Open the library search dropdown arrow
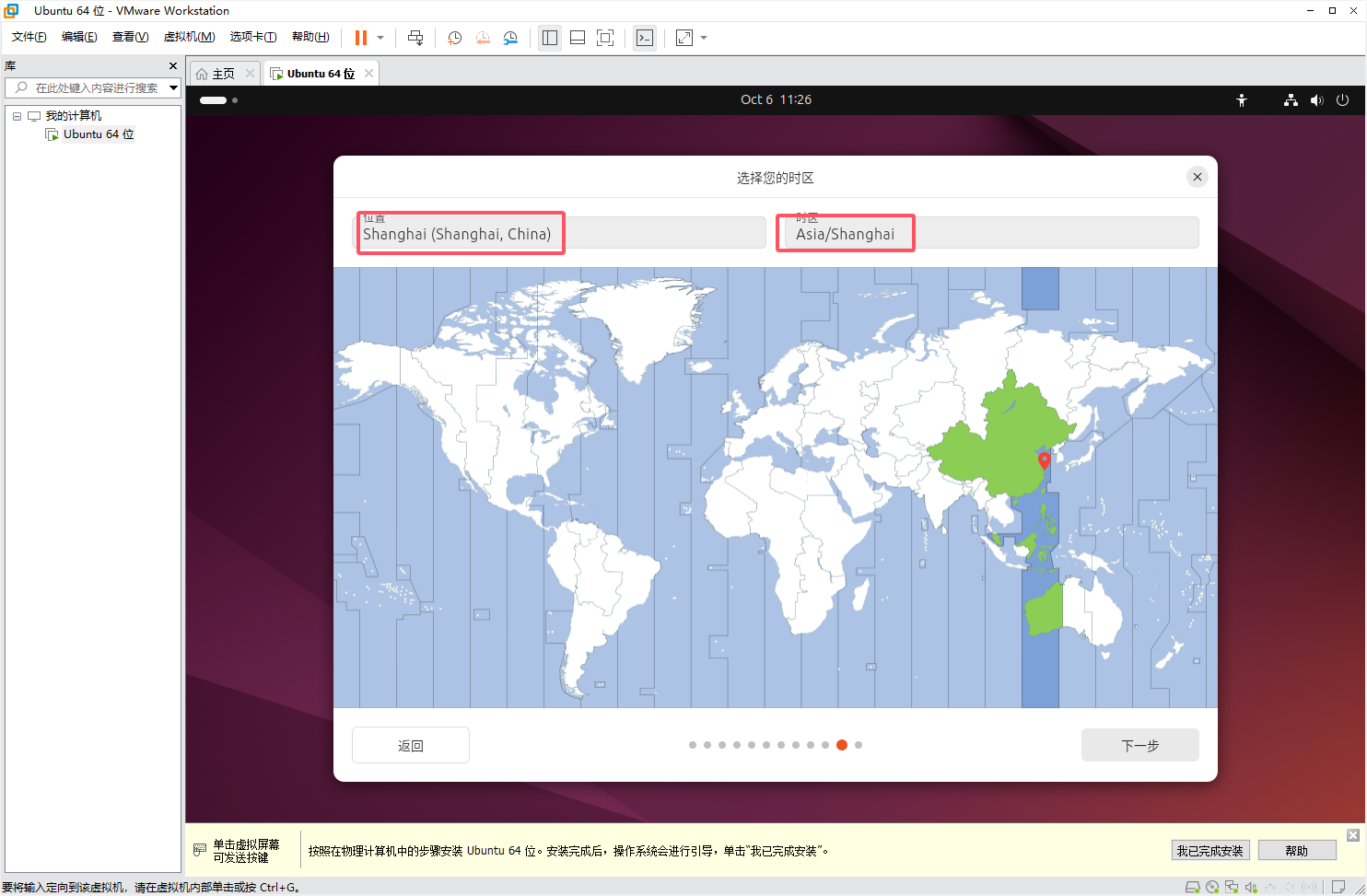Viewport: 1367px width, 896px height. coord(173,87)
